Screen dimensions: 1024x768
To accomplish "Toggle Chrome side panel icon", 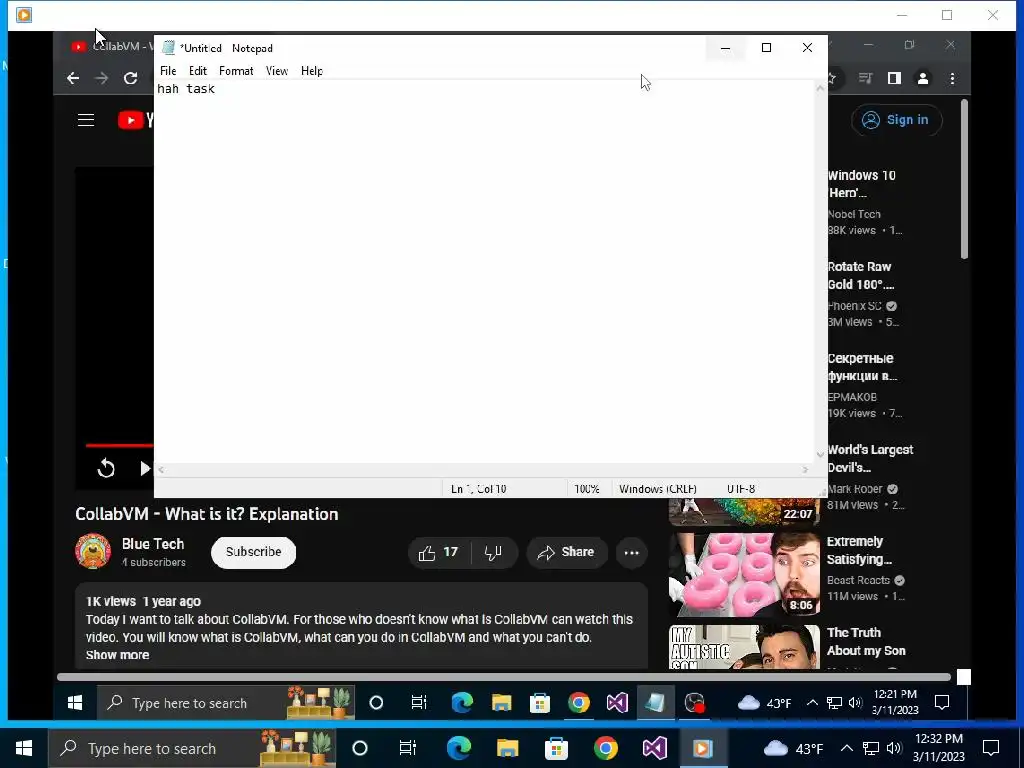I will pyautogui.click(x=894, y=78).
